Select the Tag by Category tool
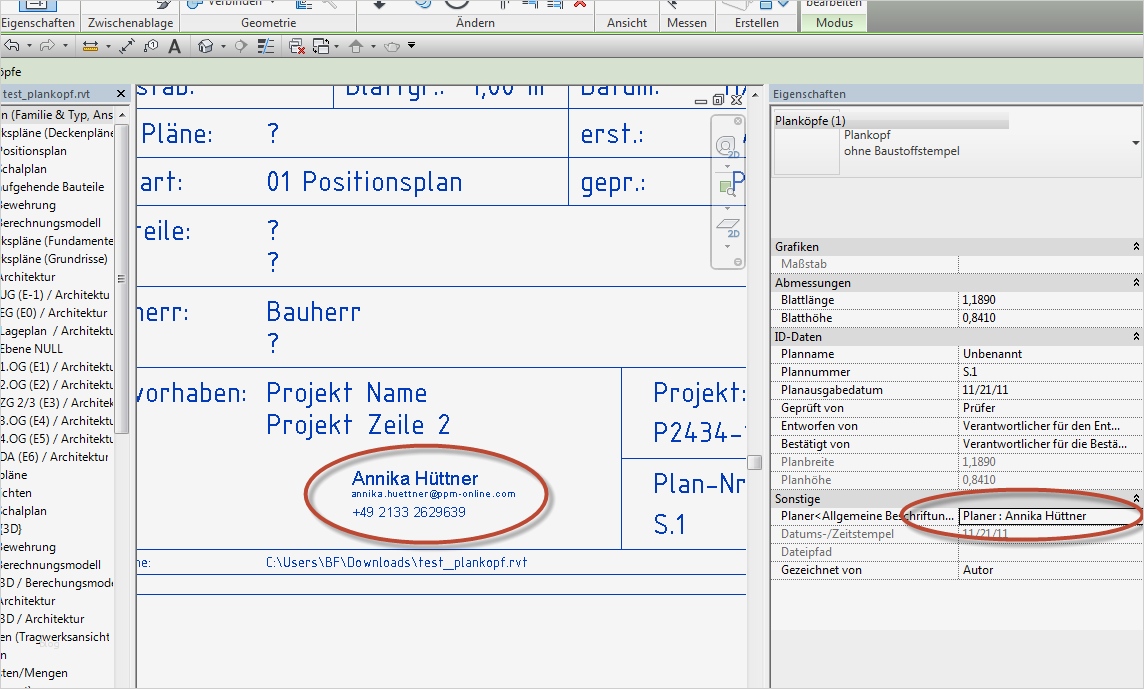1144x689 pixels. (150, 46)
